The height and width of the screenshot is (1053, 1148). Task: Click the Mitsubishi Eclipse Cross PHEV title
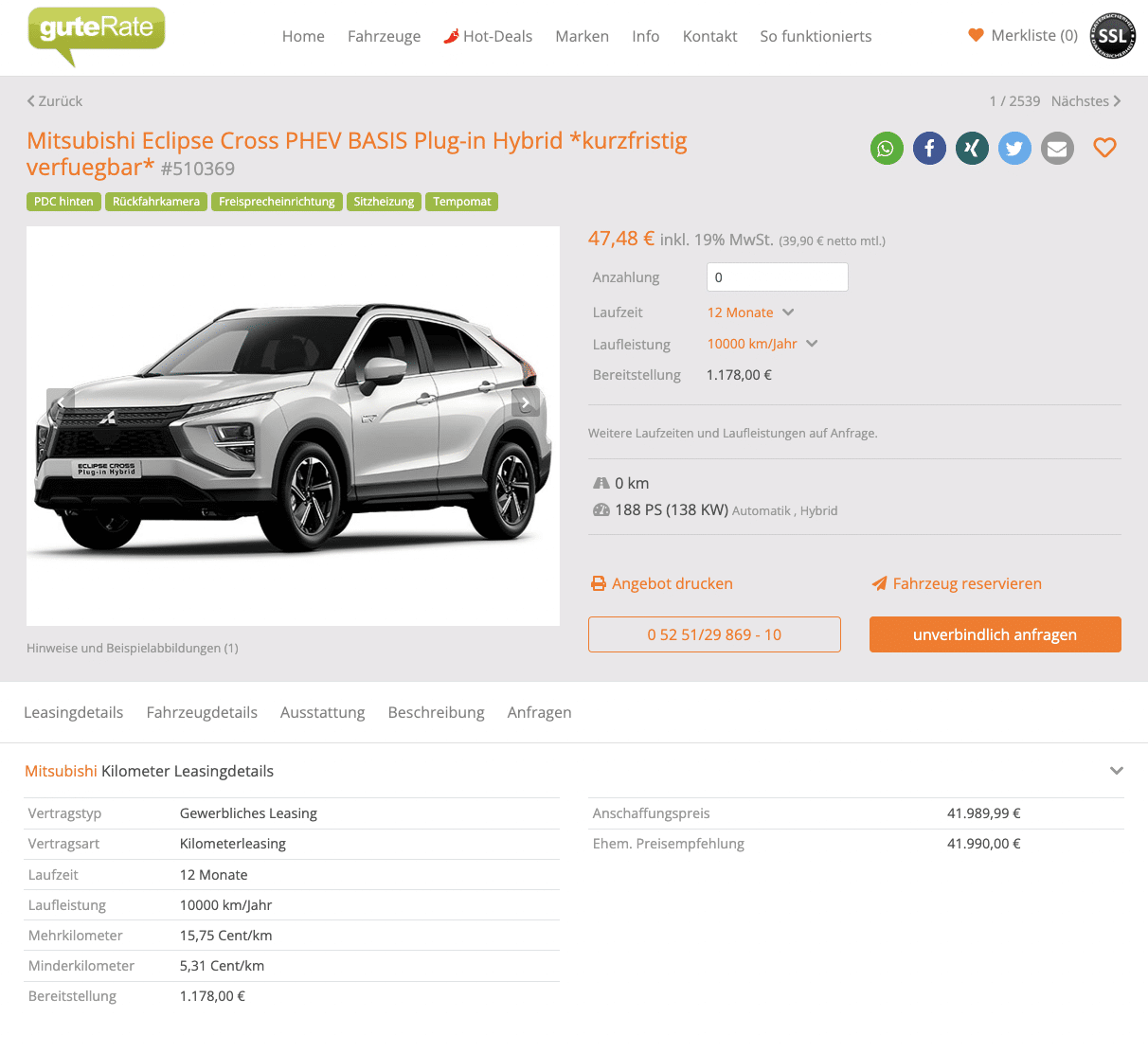coord(357,153)
